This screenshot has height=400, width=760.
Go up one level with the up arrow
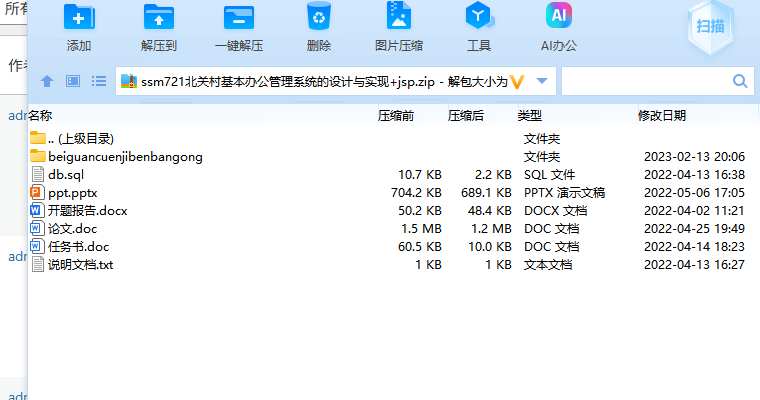click(46, 81)
